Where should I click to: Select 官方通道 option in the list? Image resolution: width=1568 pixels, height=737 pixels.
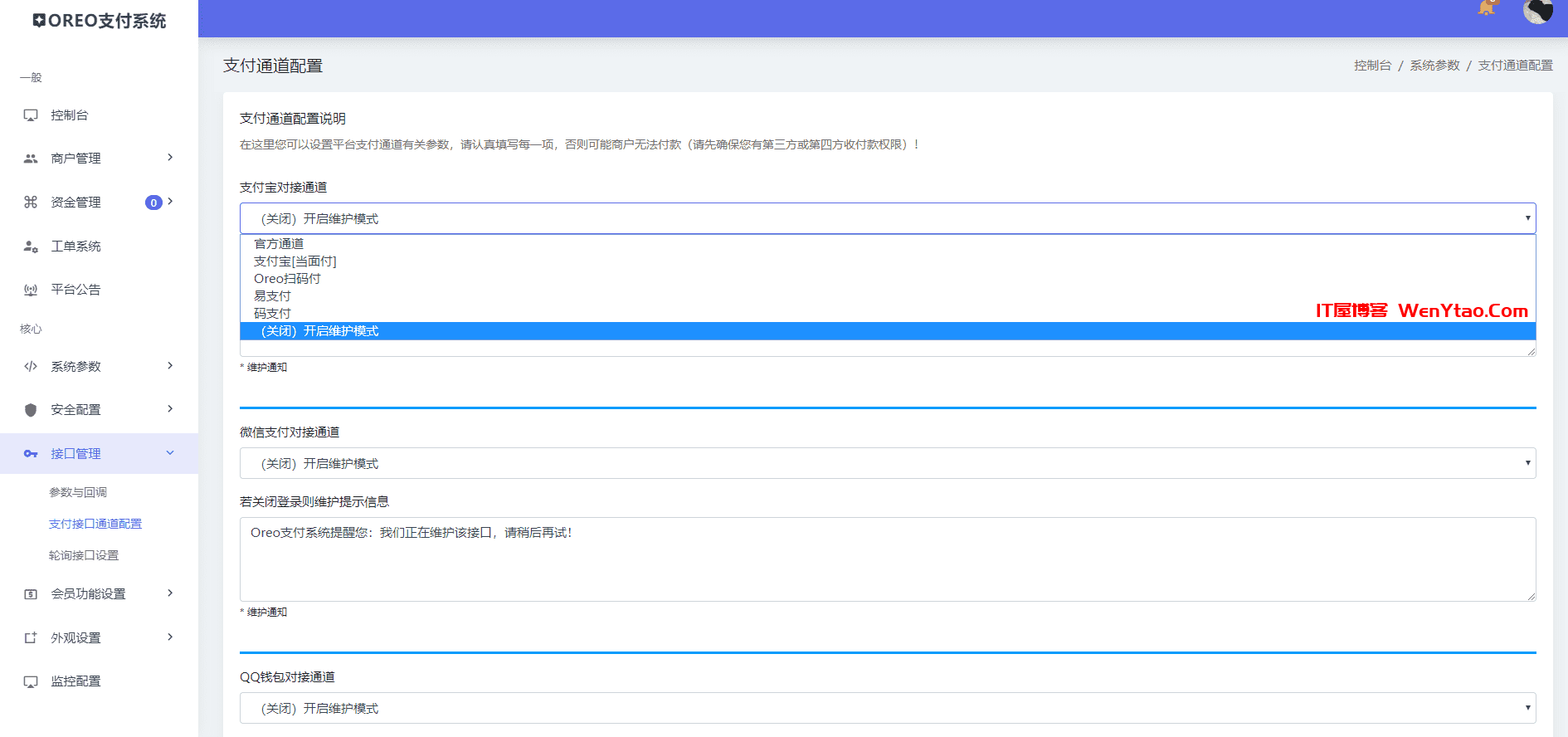(x=888, y=243)
